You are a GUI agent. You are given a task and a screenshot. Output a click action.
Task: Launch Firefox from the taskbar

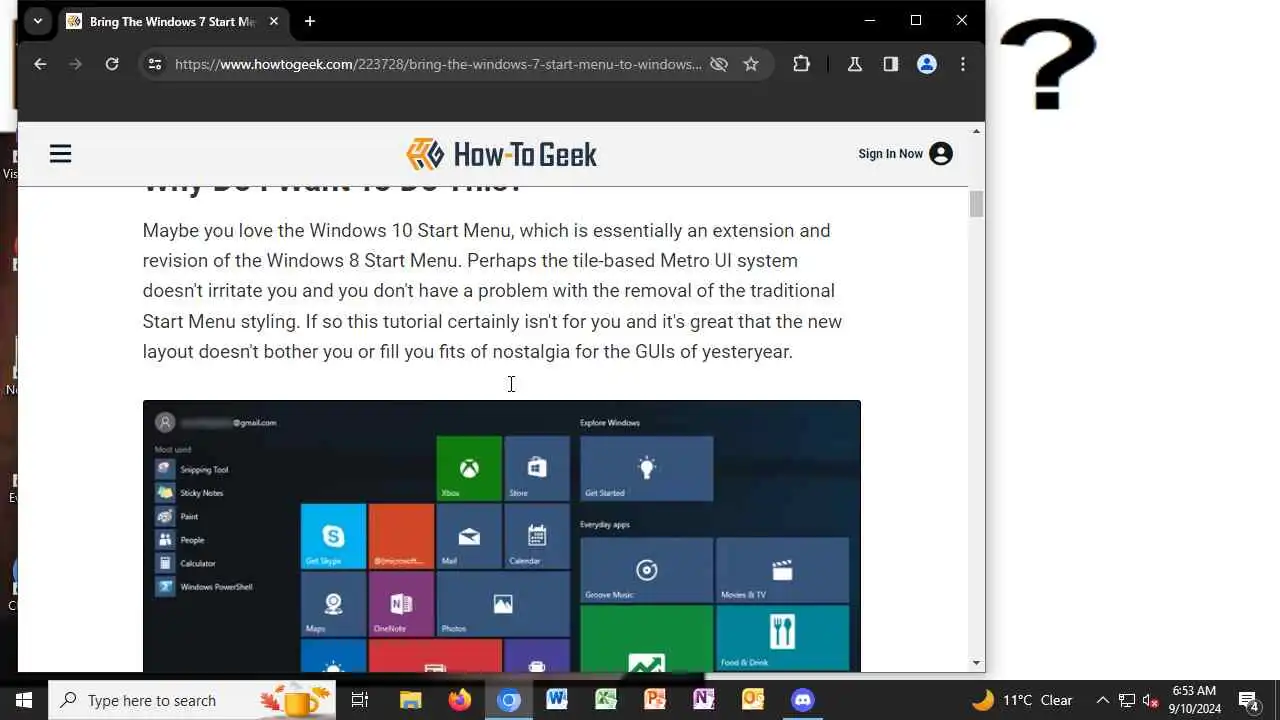459,700
